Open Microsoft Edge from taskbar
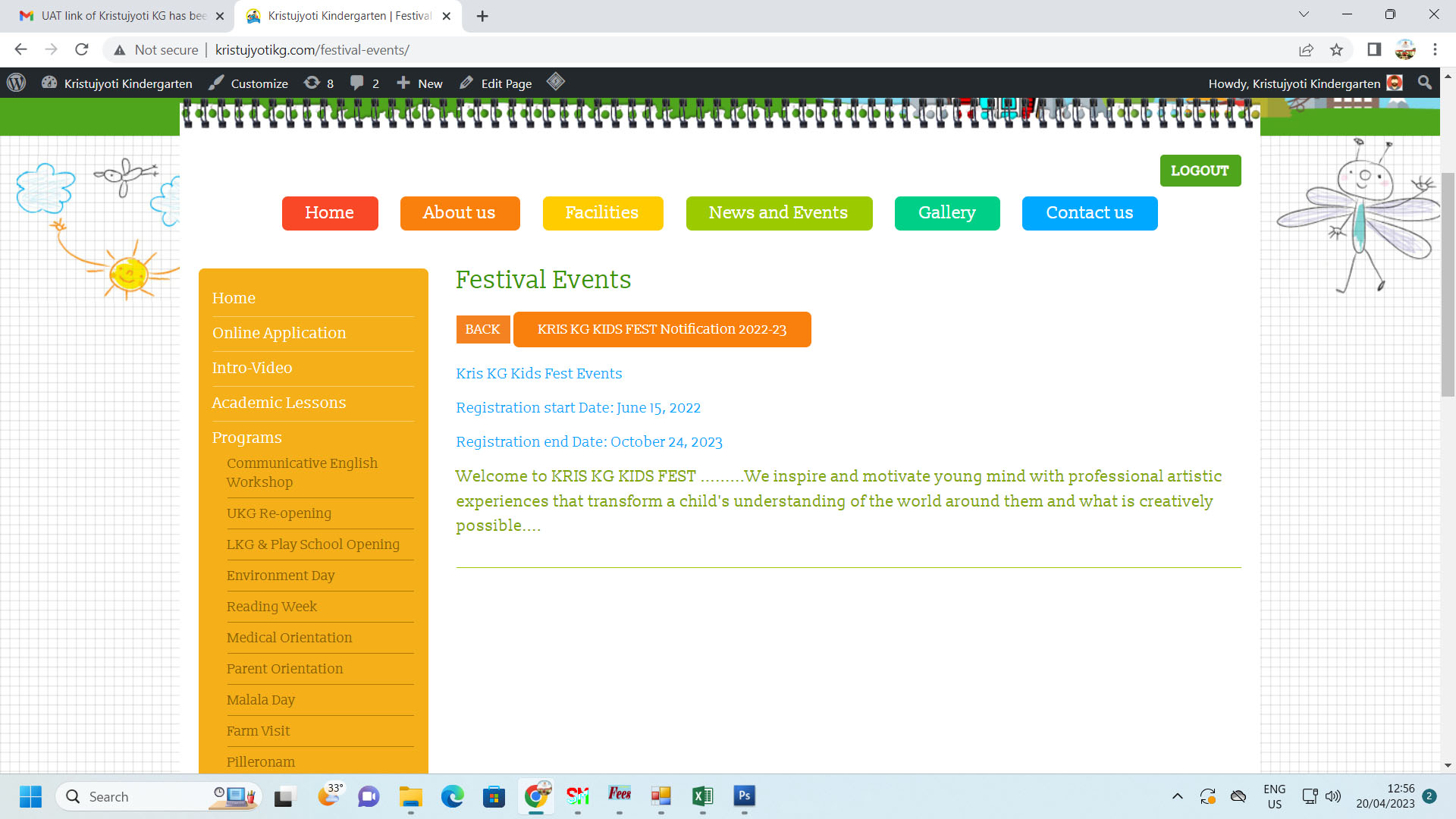Viewport: 1456px width, 819px height. 452,796
